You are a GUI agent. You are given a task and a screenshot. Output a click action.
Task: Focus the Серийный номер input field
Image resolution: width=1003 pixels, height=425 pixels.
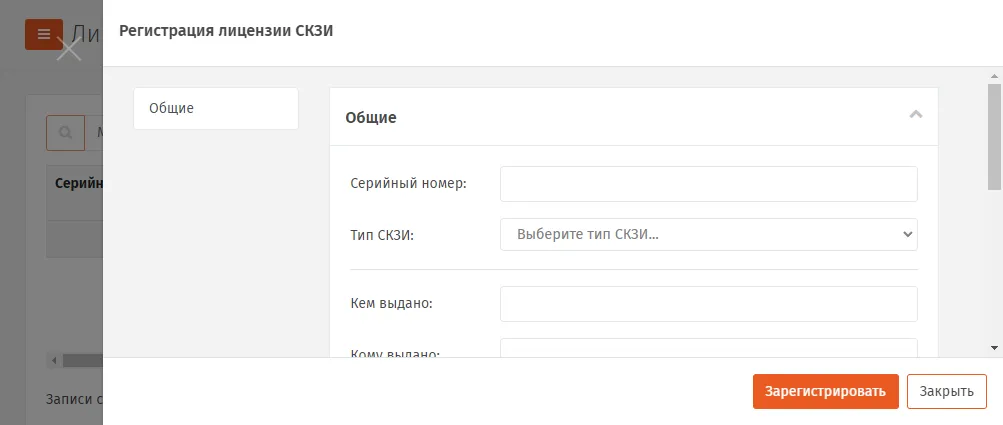click(x=709, y=184)
